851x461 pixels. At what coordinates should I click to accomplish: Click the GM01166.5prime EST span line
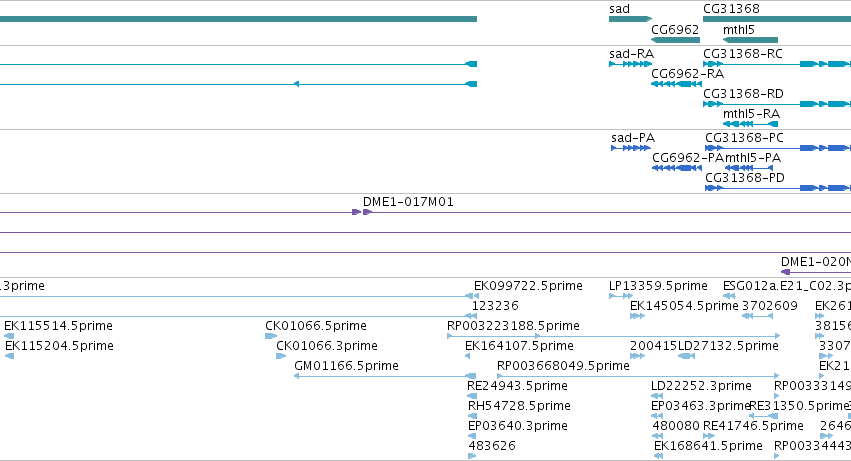[x=385, y=376]
